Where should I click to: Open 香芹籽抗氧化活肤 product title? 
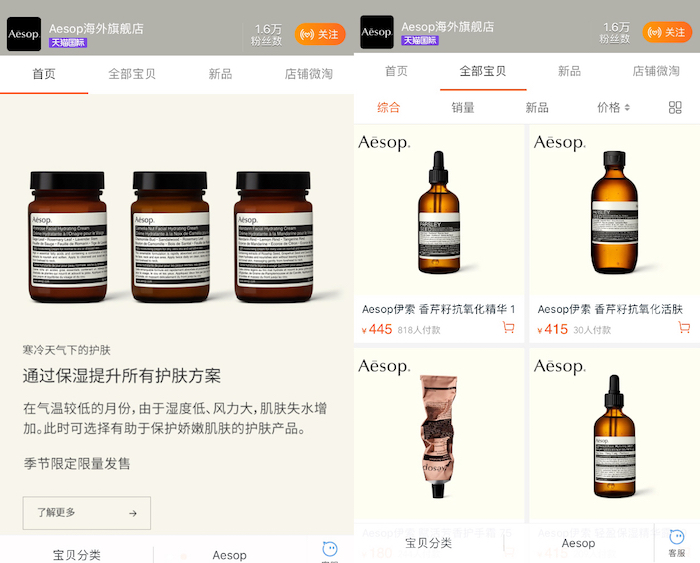(x=610, y=309)
